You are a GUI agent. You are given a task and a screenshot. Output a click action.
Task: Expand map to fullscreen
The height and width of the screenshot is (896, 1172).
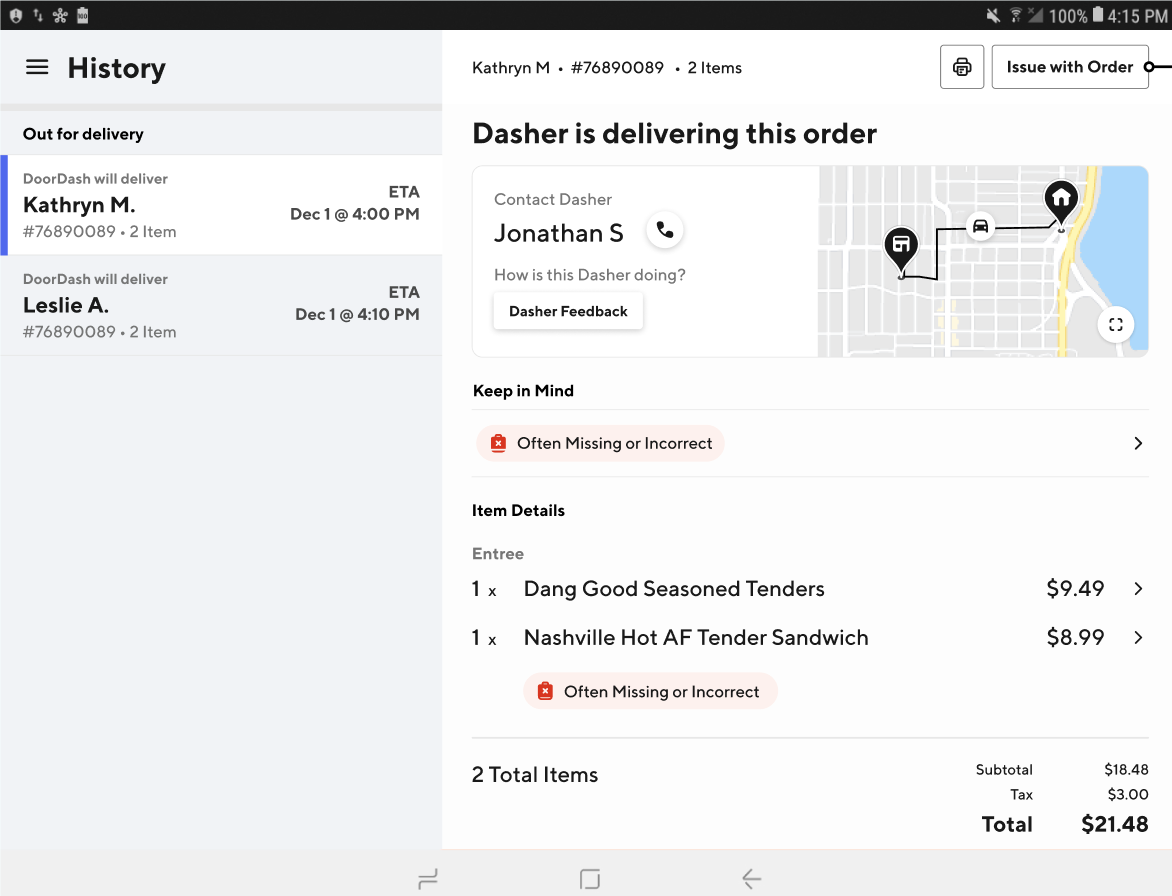point(1115,324)
